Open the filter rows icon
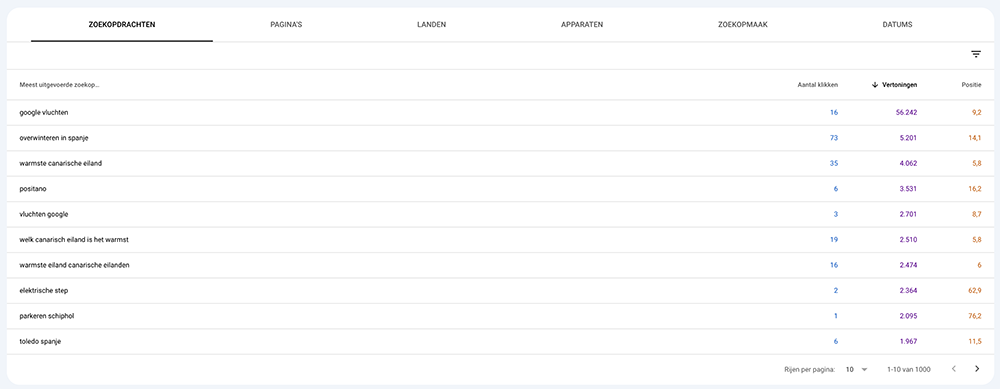This screenshot has height=389, width=1000. point(976,55)
